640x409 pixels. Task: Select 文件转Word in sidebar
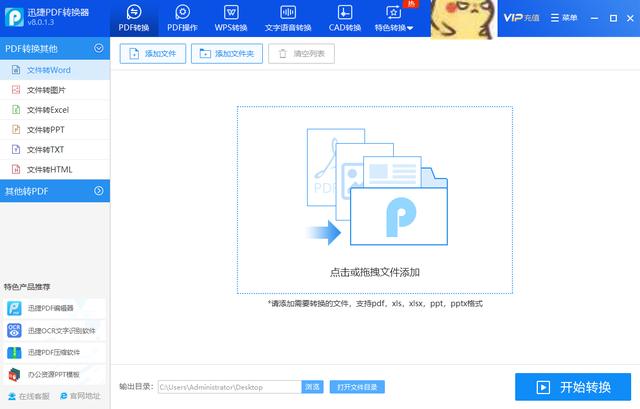[55, 70]
